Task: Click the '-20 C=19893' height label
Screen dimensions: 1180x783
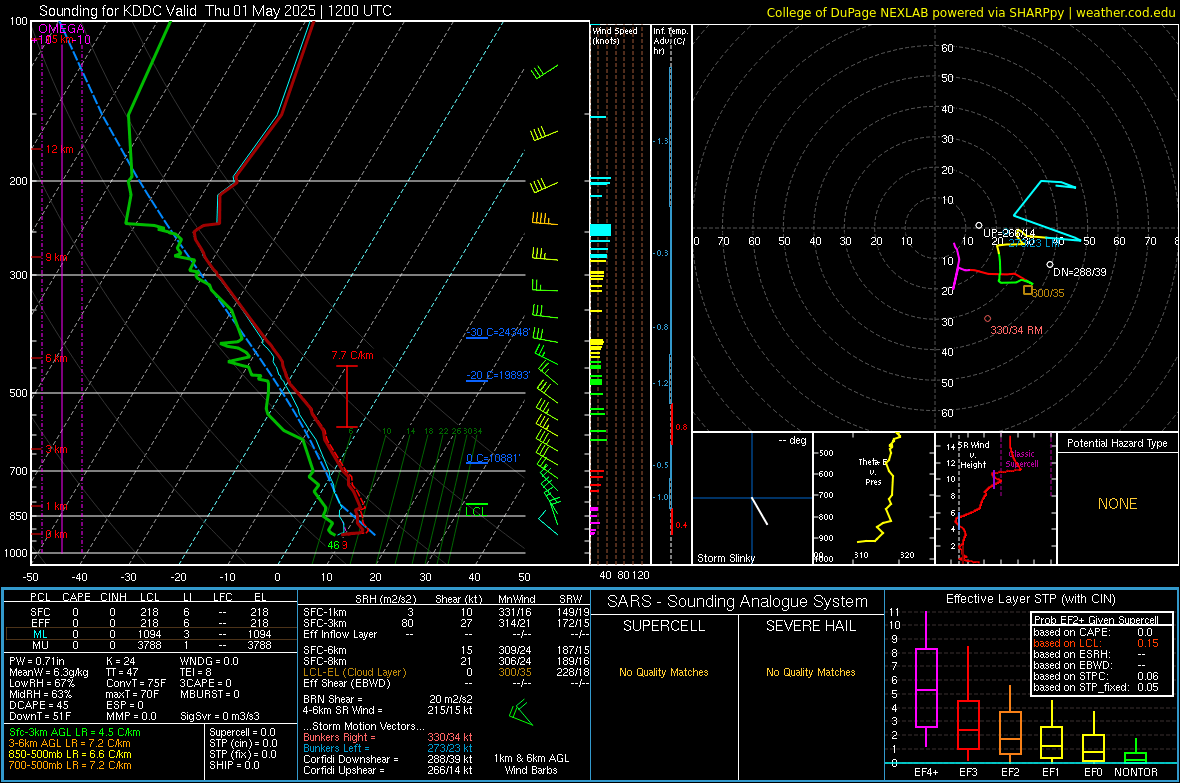Action: tap(498, 375)
